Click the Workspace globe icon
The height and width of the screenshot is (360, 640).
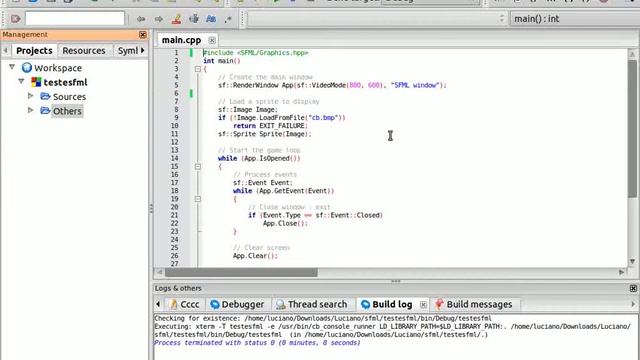[x=27, y=67]
